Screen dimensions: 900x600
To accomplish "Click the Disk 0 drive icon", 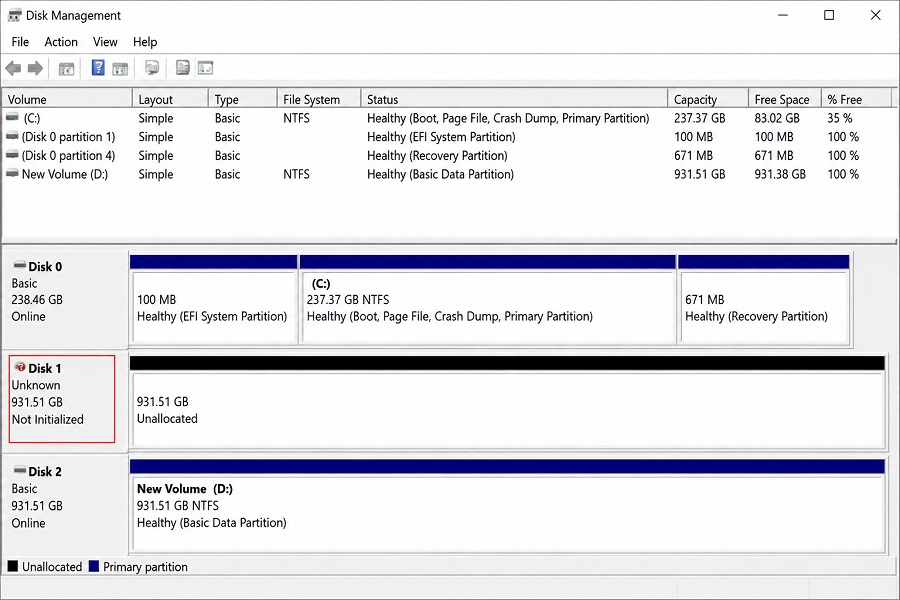I will [20, 265].
